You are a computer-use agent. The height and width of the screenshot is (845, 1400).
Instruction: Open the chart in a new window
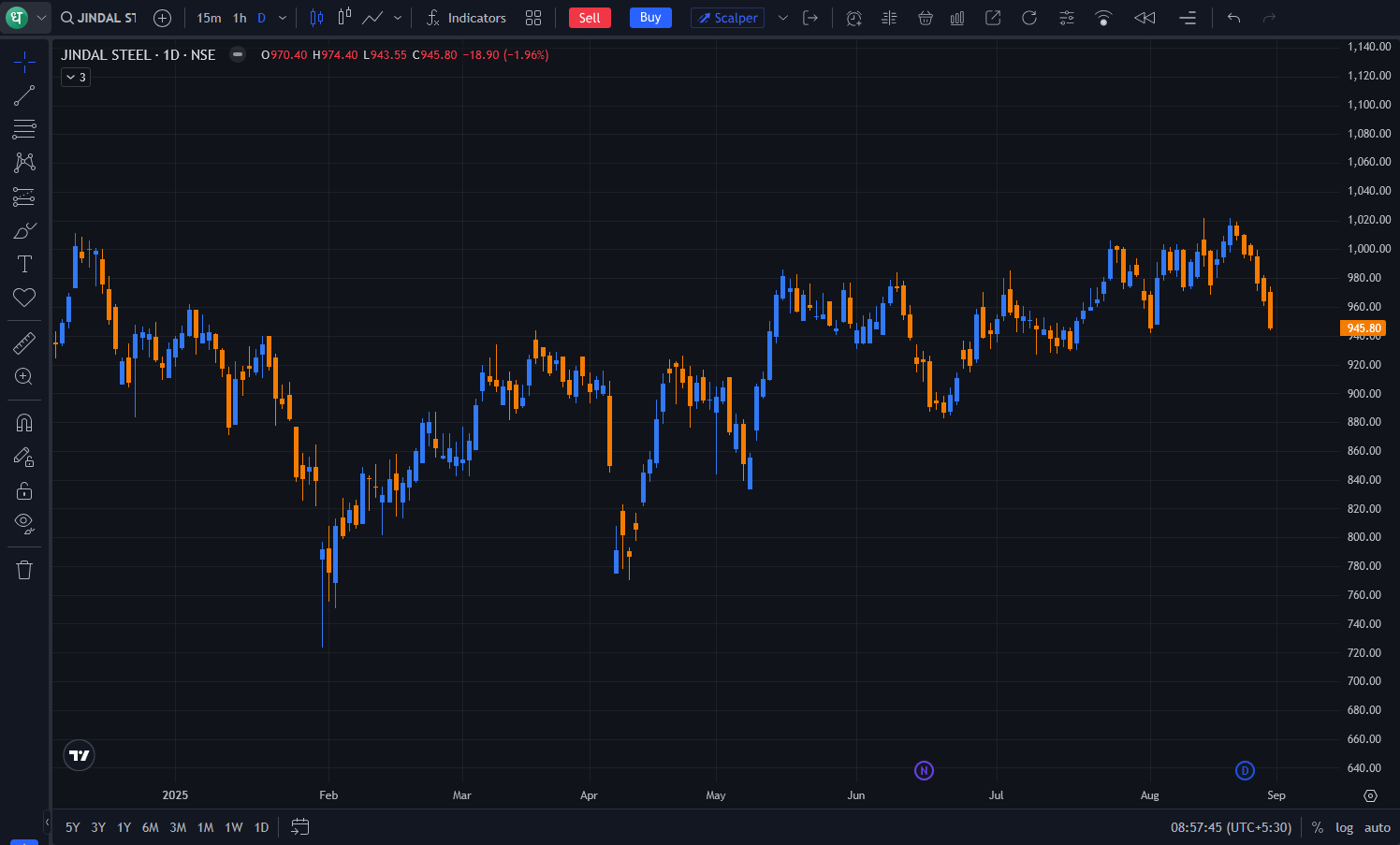click(x=993, y=18)
